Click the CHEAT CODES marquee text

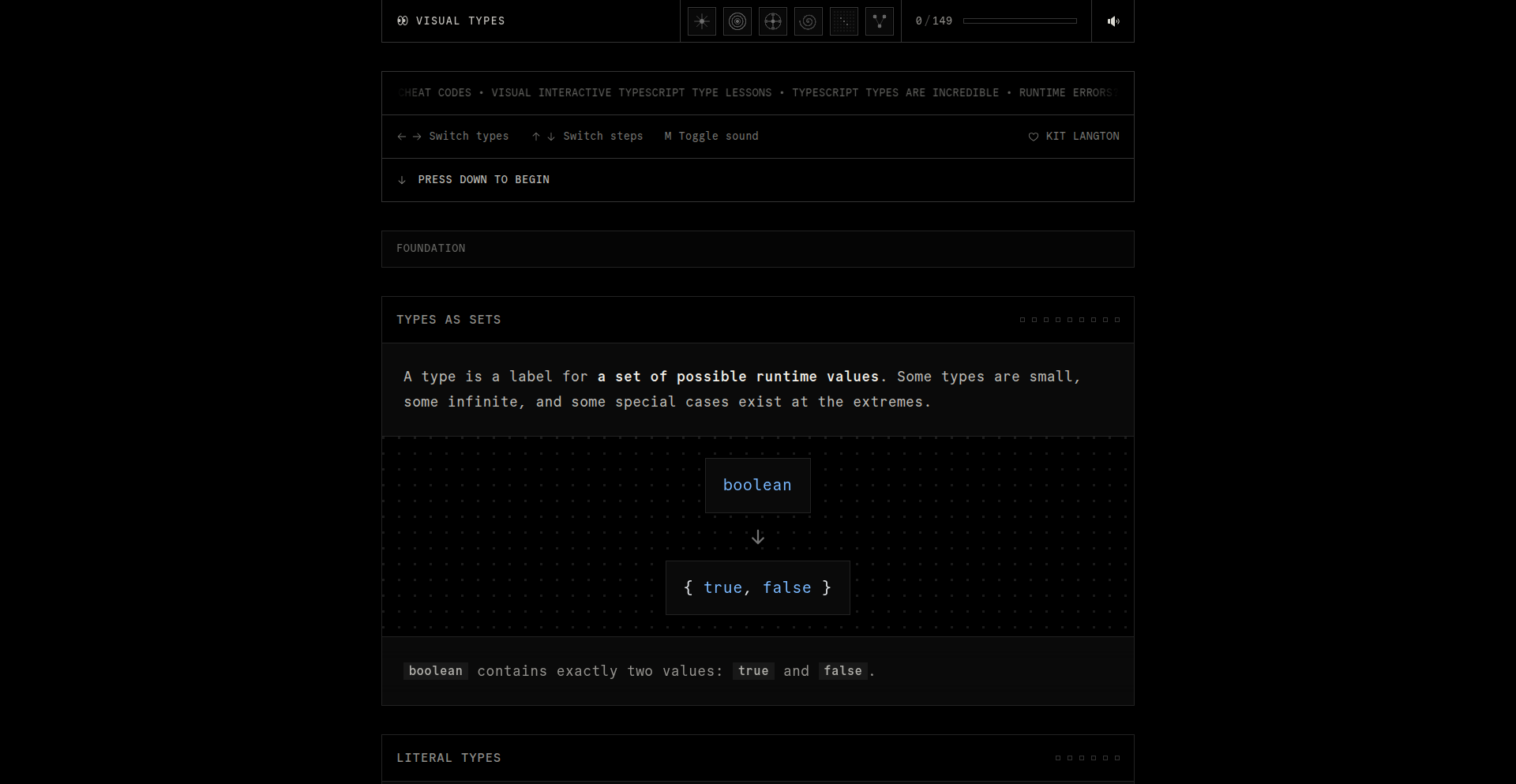(435, 92)
